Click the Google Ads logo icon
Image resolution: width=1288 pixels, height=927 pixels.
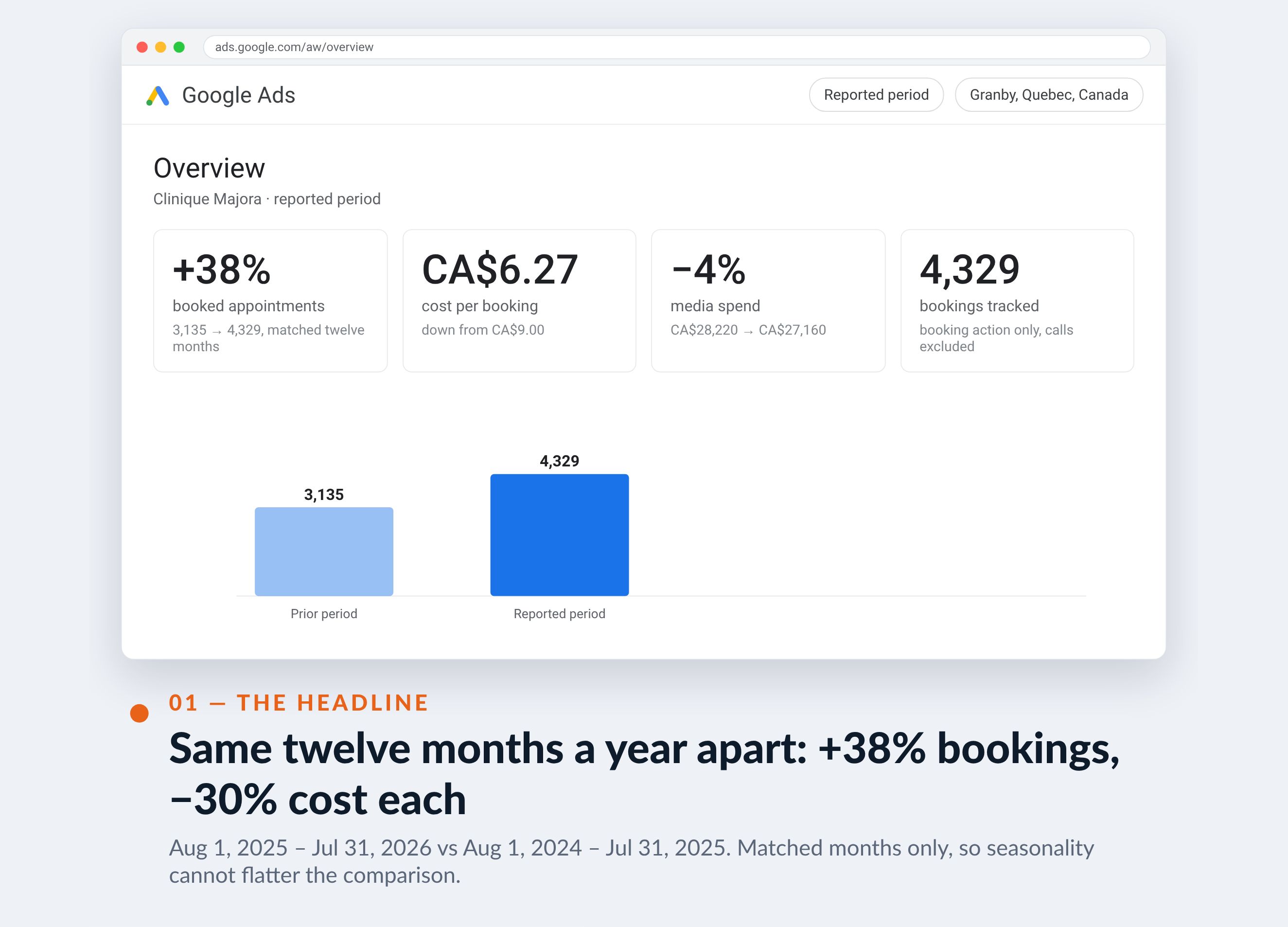coord(158,95)
